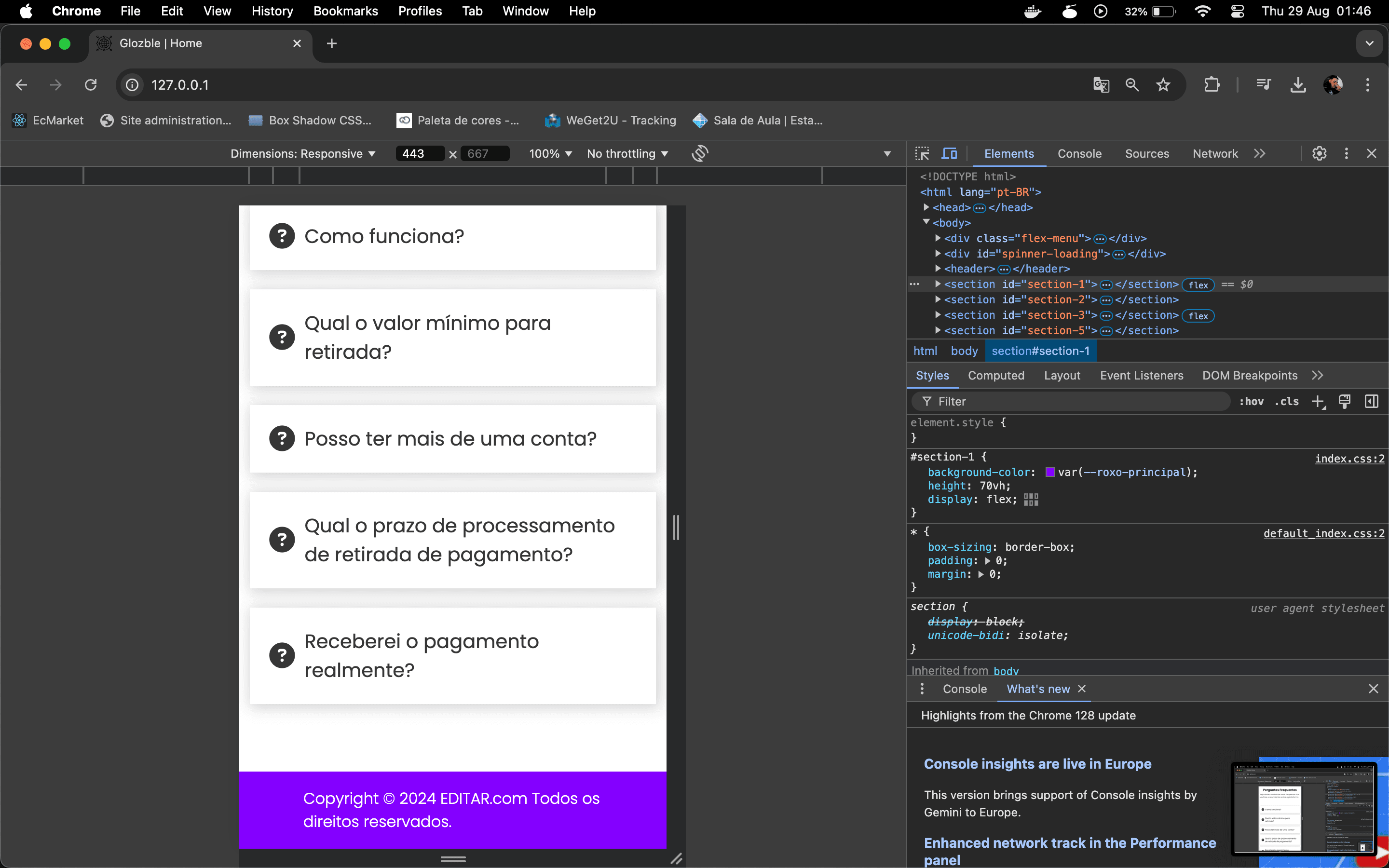
Task: Reload the page
Action: pos(91,85)
